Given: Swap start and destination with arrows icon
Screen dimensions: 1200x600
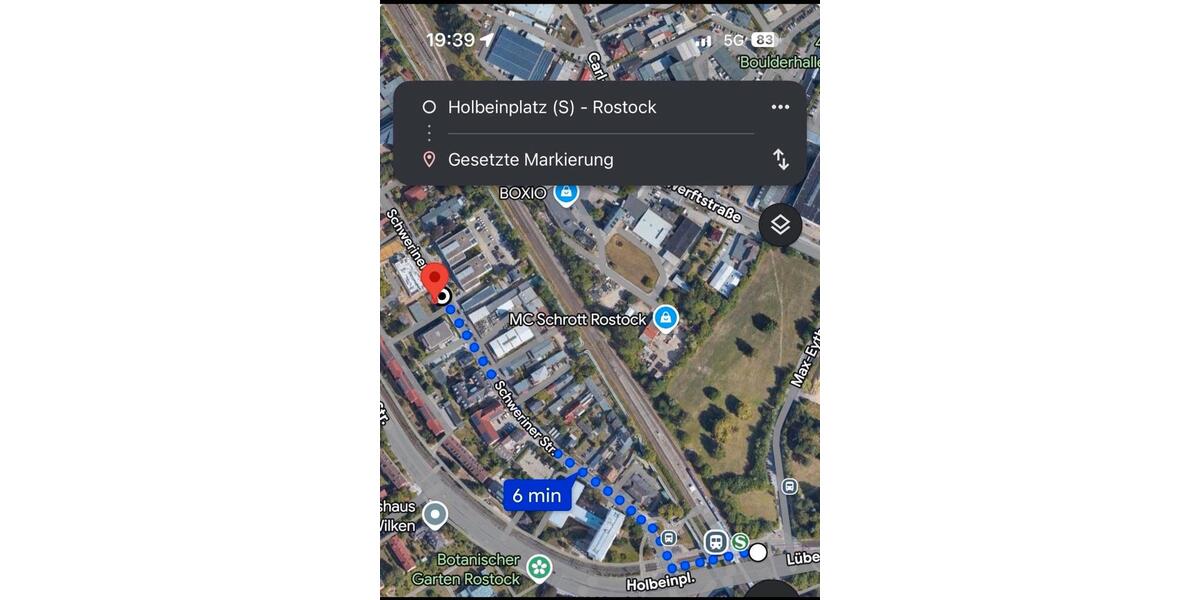Looking at the screenshot, I should [780, 159].
